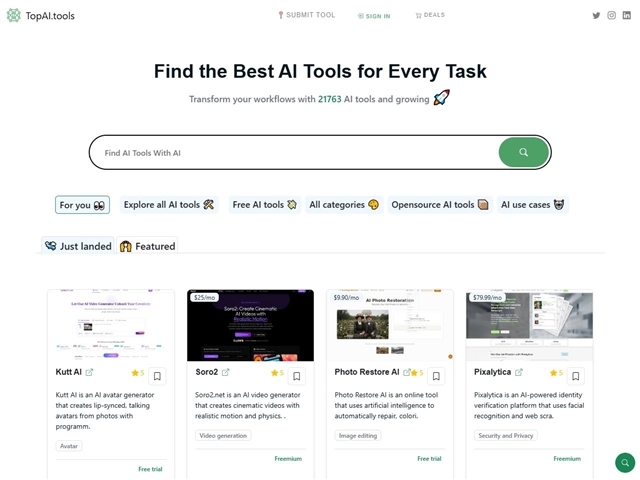Click the Photo Restore AI title

pyautogui.click(x=367, y=372)
